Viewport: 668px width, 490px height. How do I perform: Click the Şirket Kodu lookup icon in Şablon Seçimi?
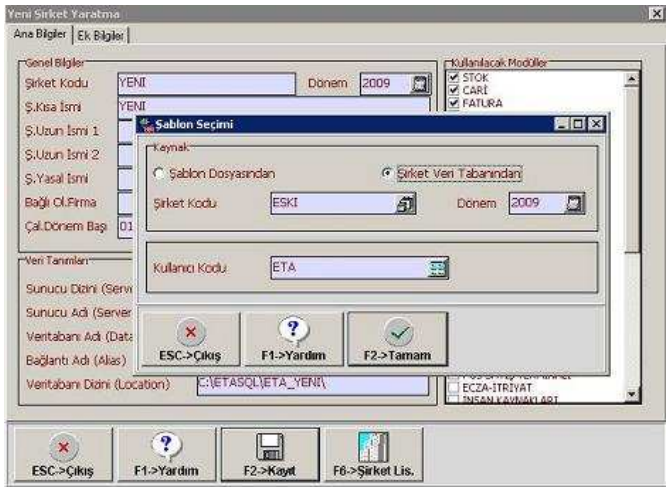[x=405, y=204]
